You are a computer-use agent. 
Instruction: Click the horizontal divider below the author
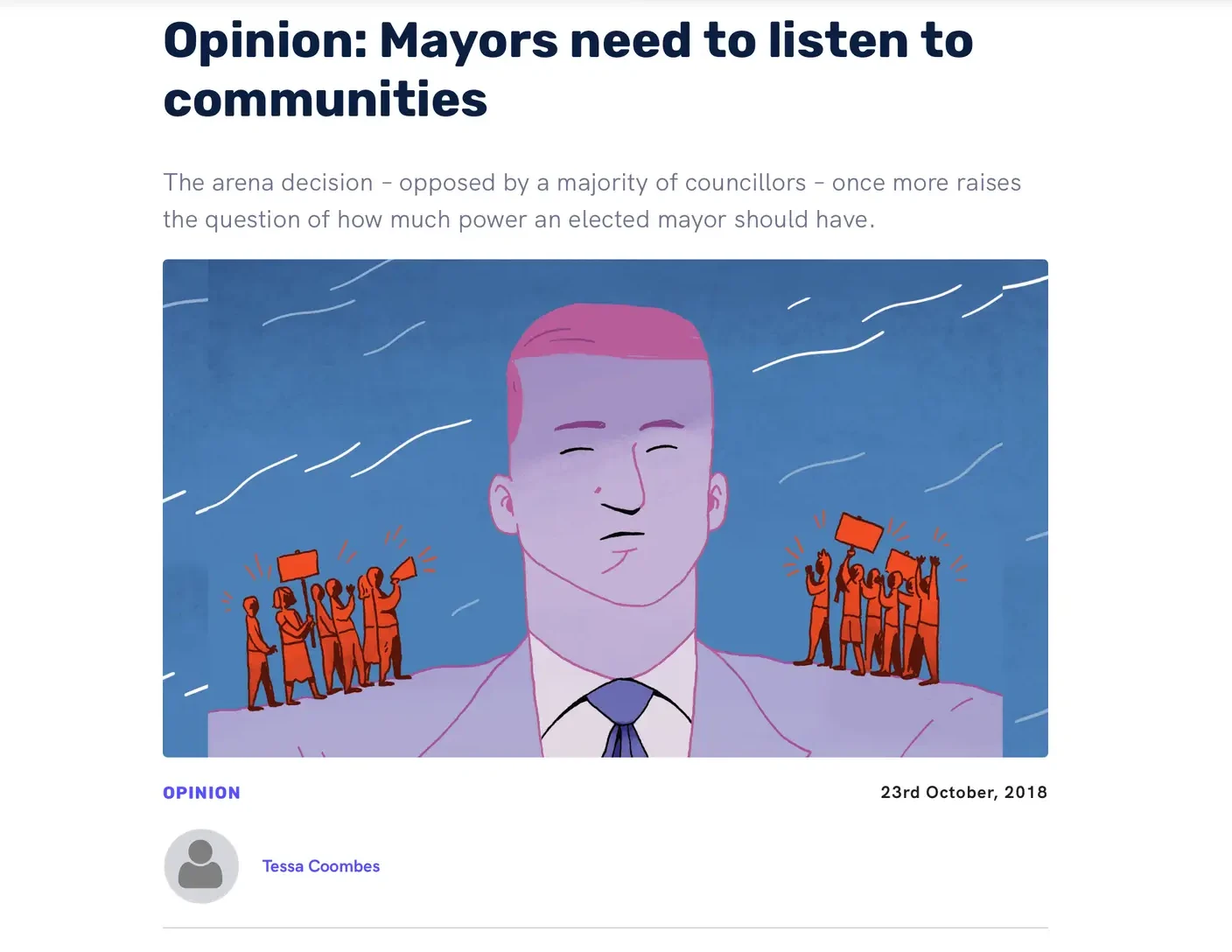(605, 927)
